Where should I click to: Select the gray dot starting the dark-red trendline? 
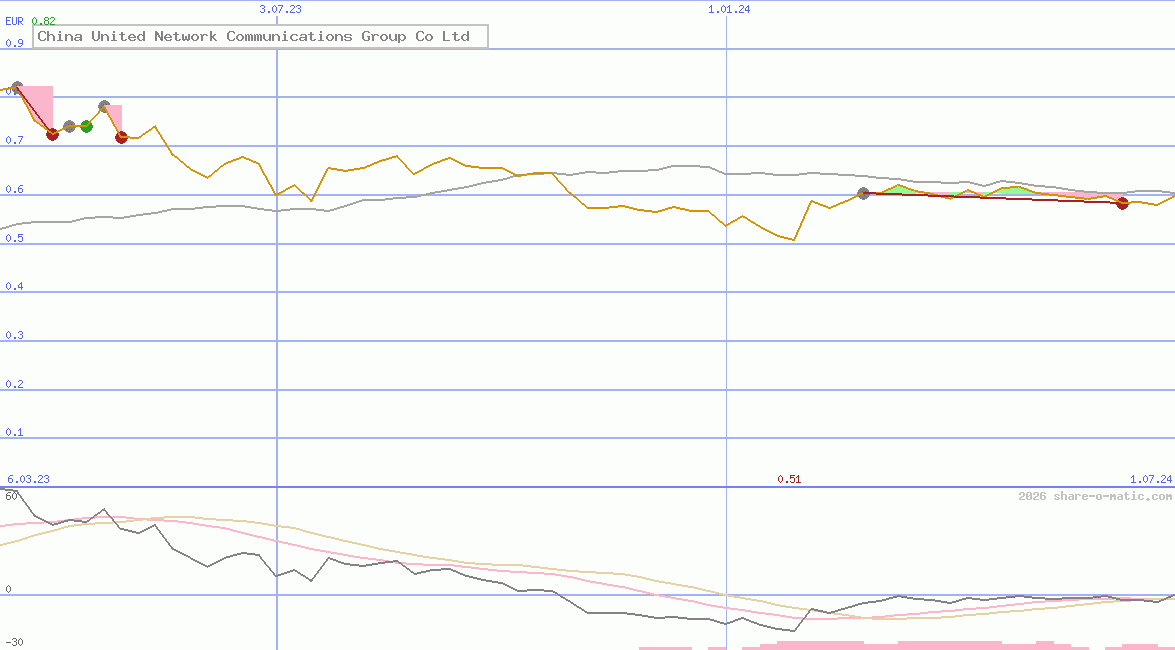[x=863, y=193]
